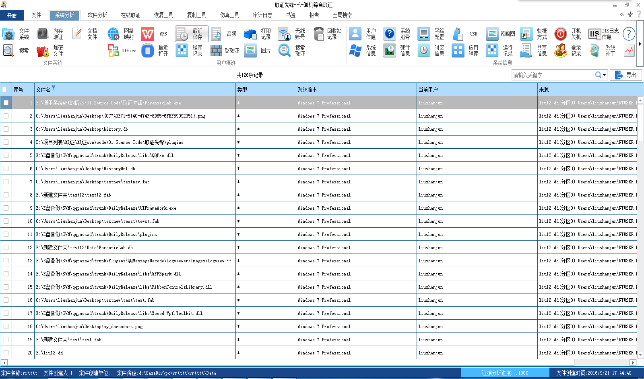Open the notepad-with-pencil document icon
Image resolution: width=644 pixels, height=379 pixels.
click(77, 33)
